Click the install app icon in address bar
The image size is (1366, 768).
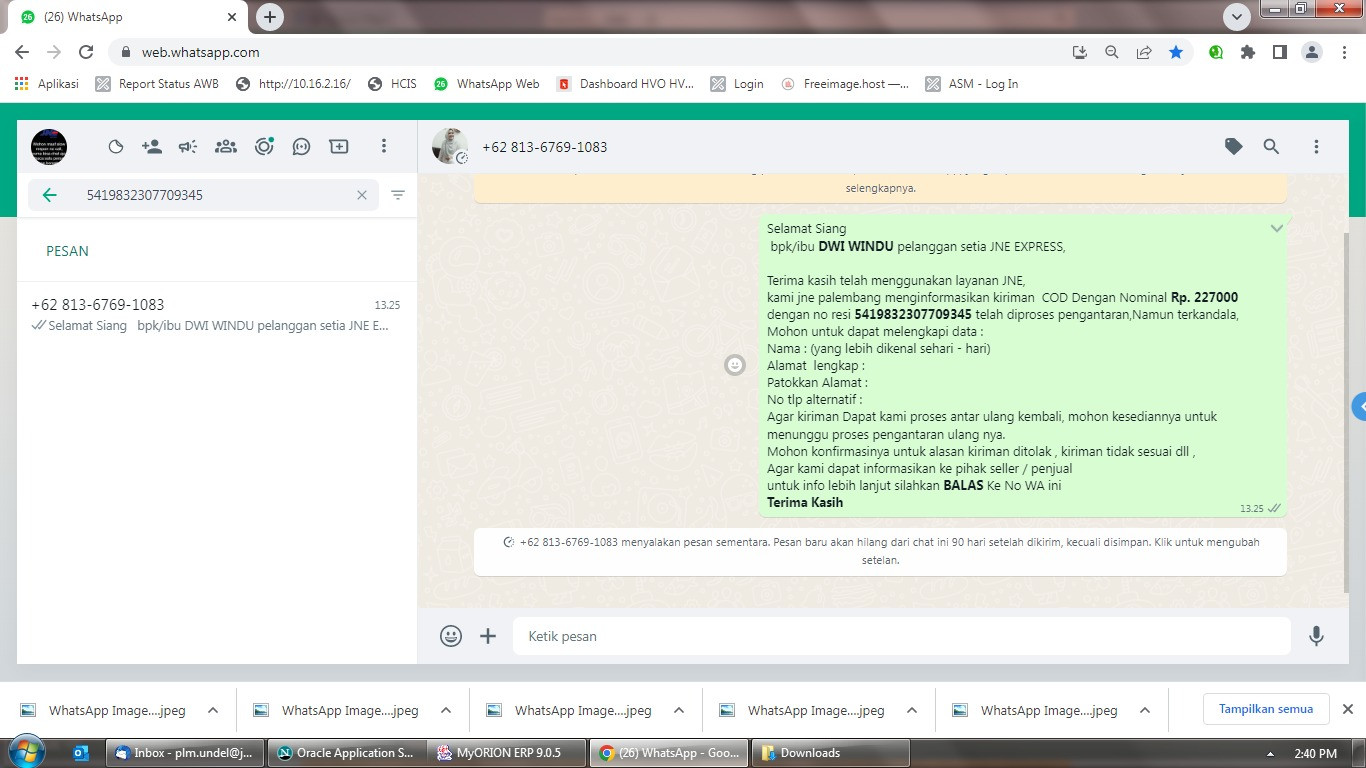click(1079, 52)
